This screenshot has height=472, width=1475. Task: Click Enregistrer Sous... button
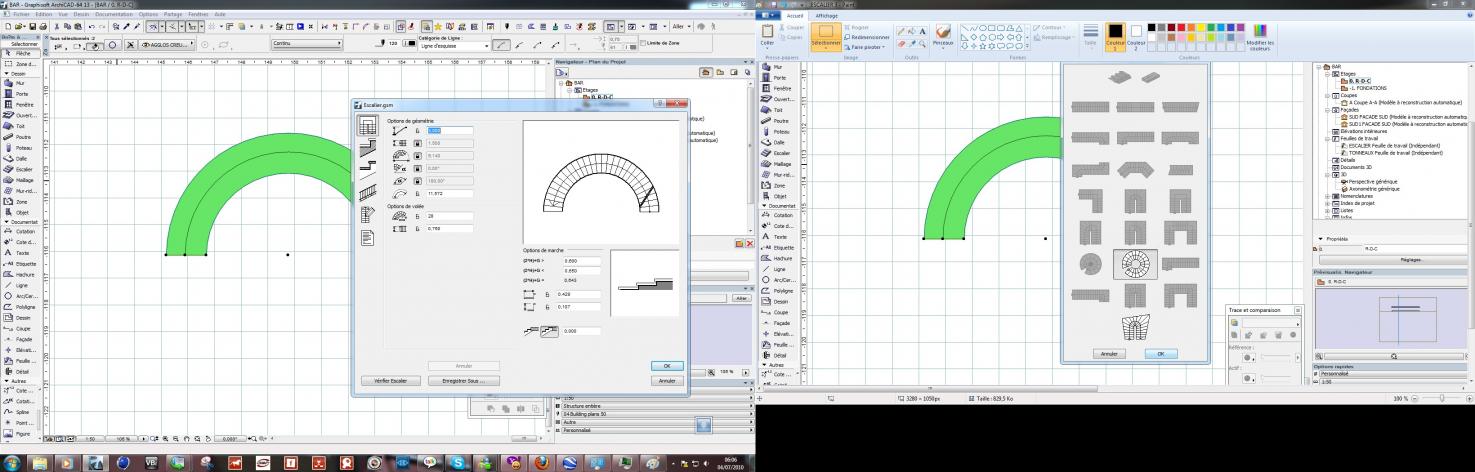[463, 381]
